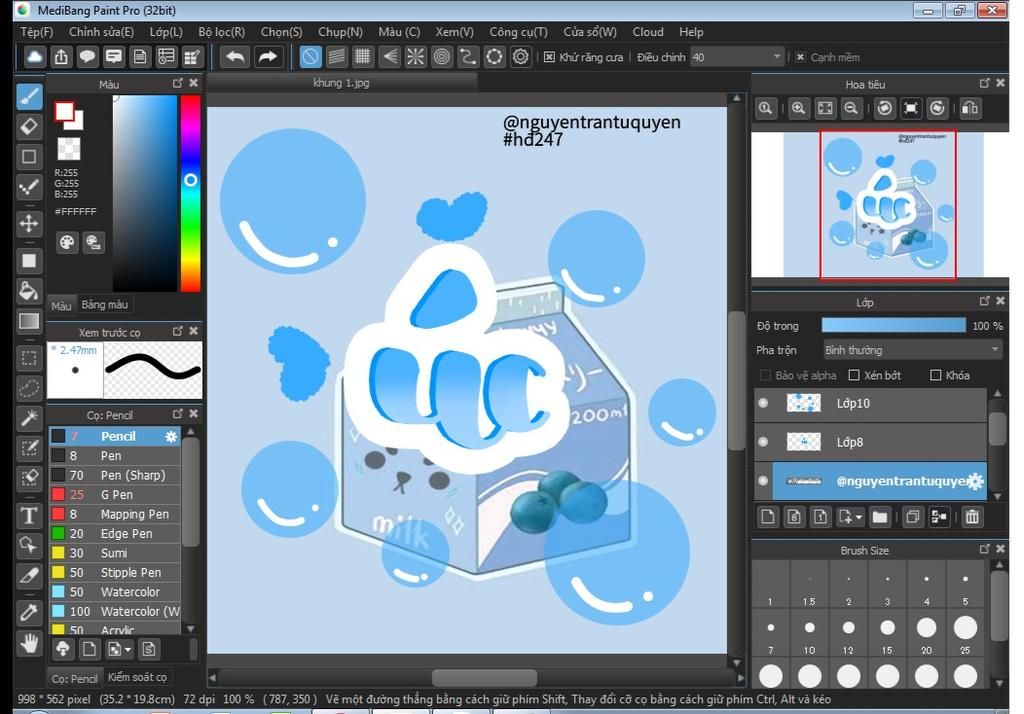Turn off snap with the snap-off icon
1024x714 pixels.
310,57
